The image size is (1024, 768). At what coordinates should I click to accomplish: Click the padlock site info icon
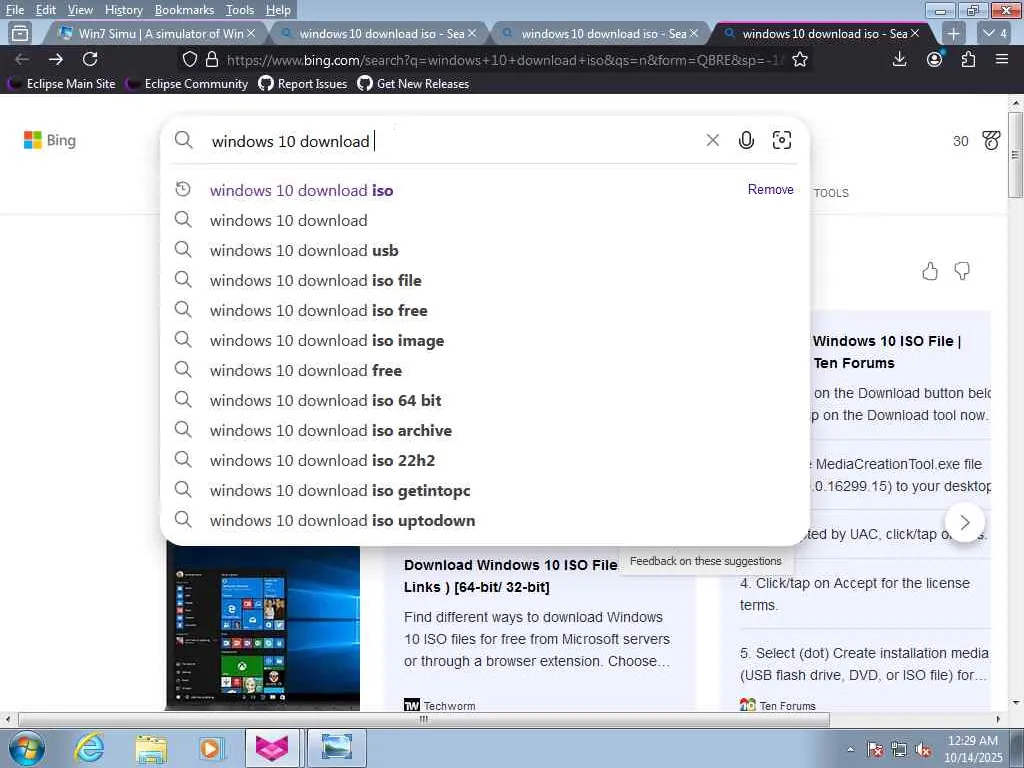212,59
